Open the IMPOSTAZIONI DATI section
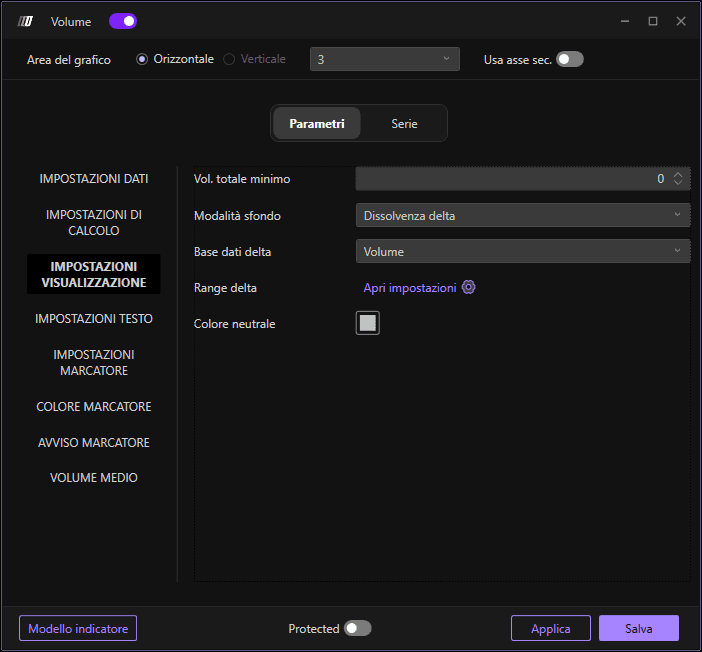 (94, 179)
